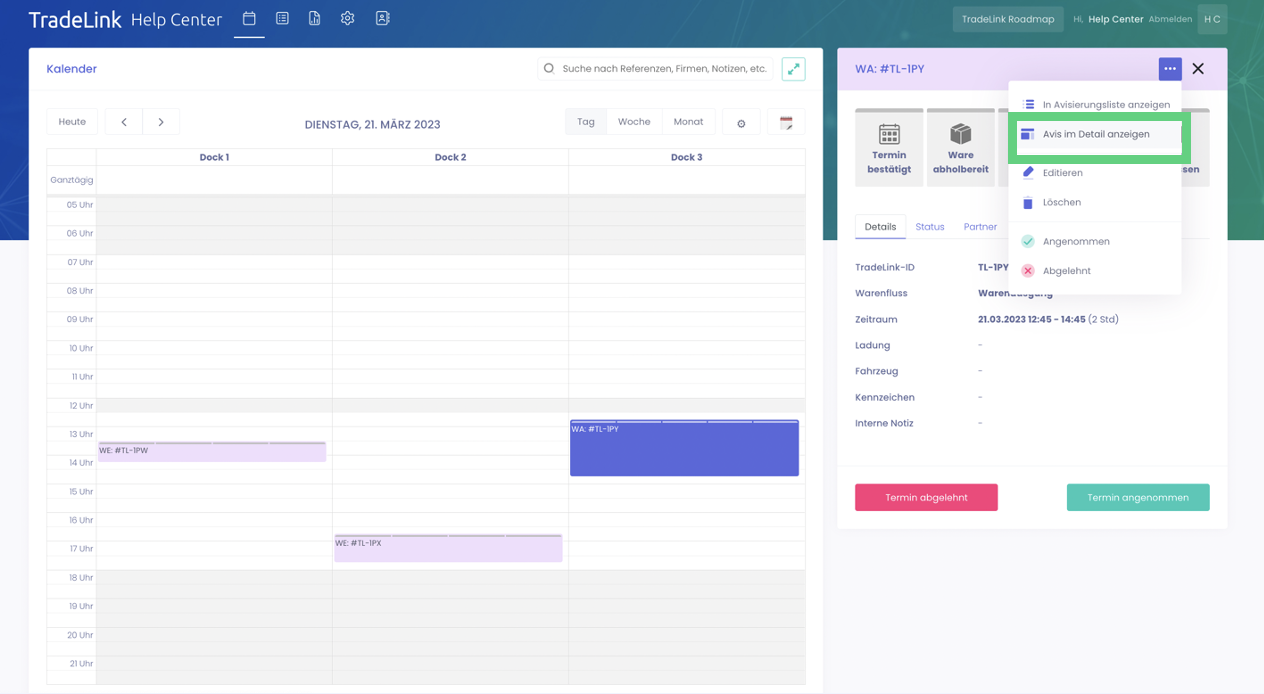Toggle the three-dots menu in WA: #TL-1PY panel
Image resolution: width=1264 pixels, height=694 pixels.
[x=1170, y=69]
